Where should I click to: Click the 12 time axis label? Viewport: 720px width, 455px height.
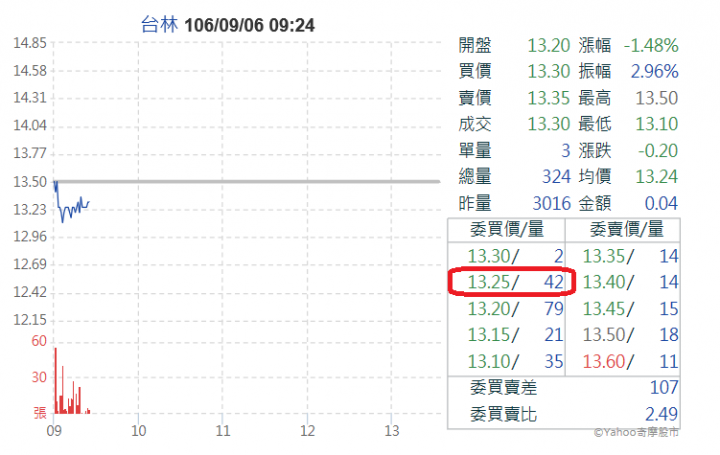(x=307, y=431)
